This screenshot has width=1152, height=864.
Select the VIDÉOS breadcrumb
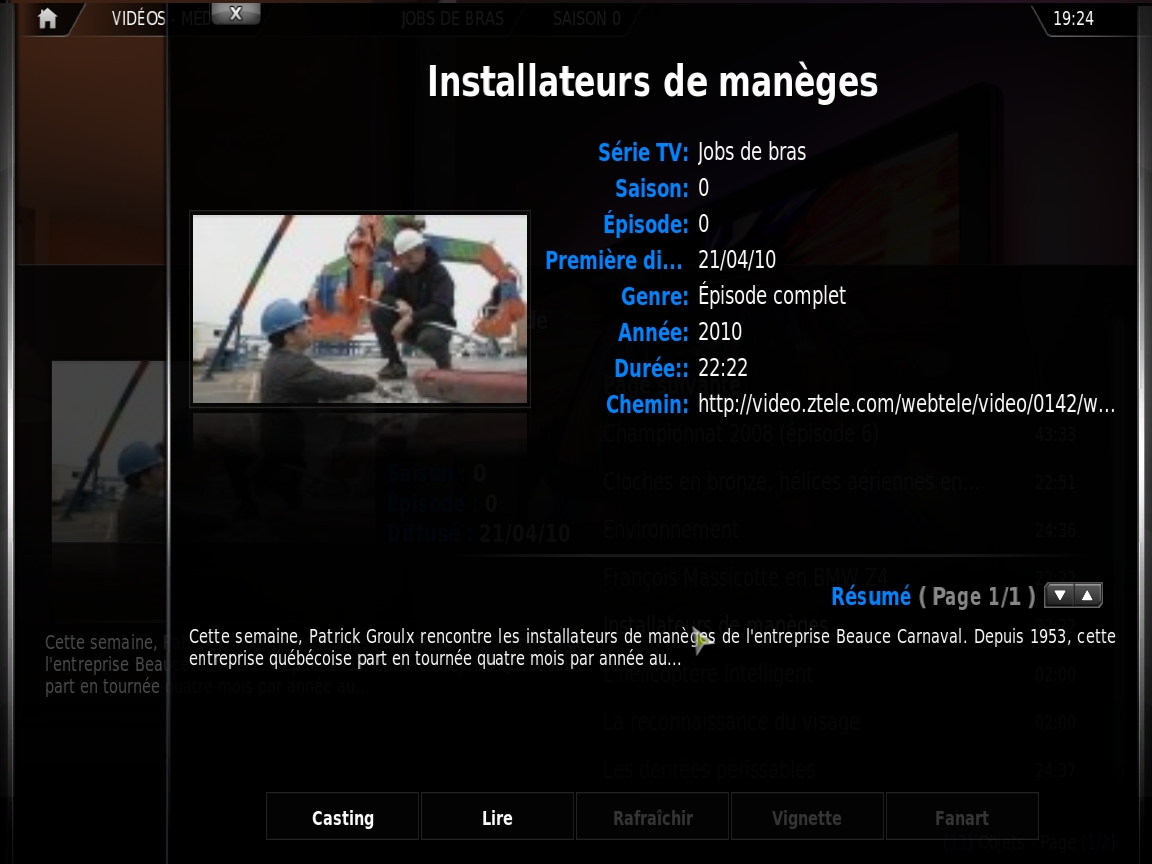coord(138,18)
